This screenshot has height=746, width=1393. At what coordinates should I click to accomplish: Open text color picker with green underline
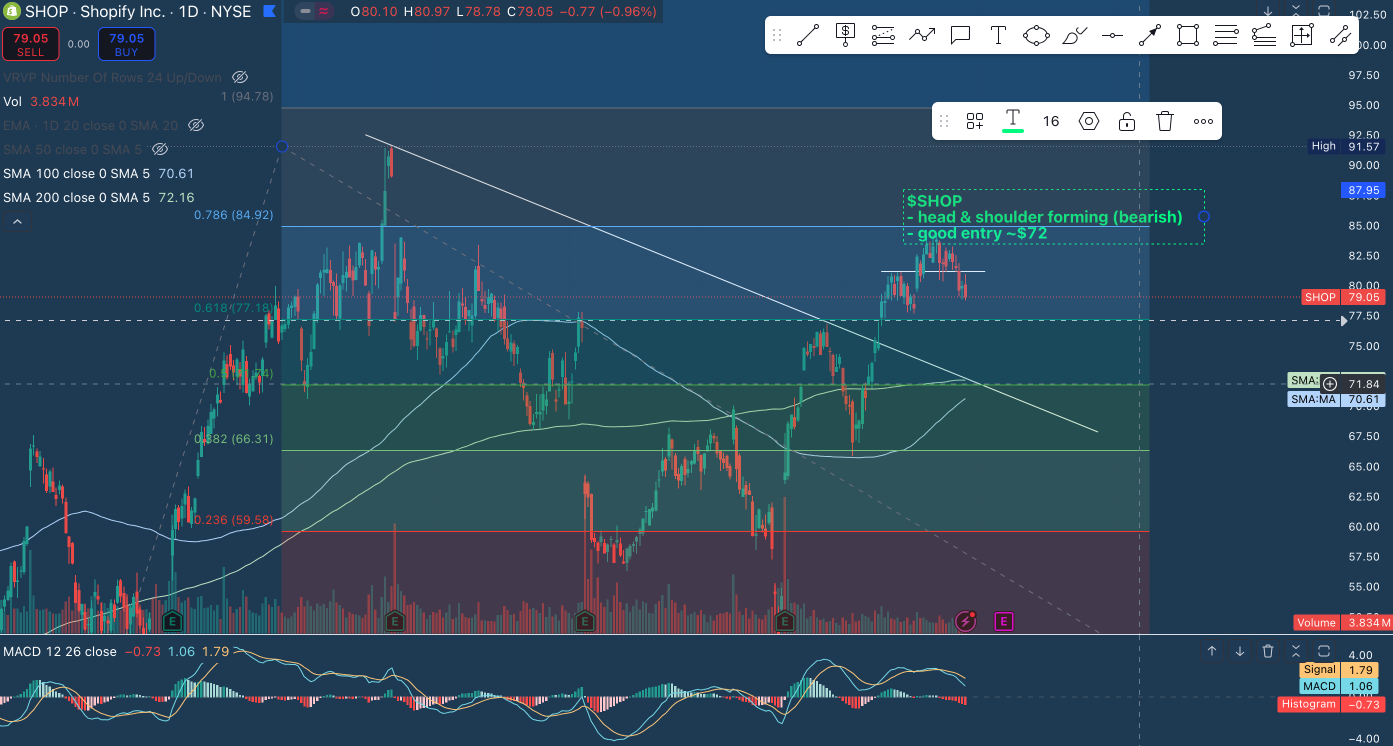coord(1012,121)
